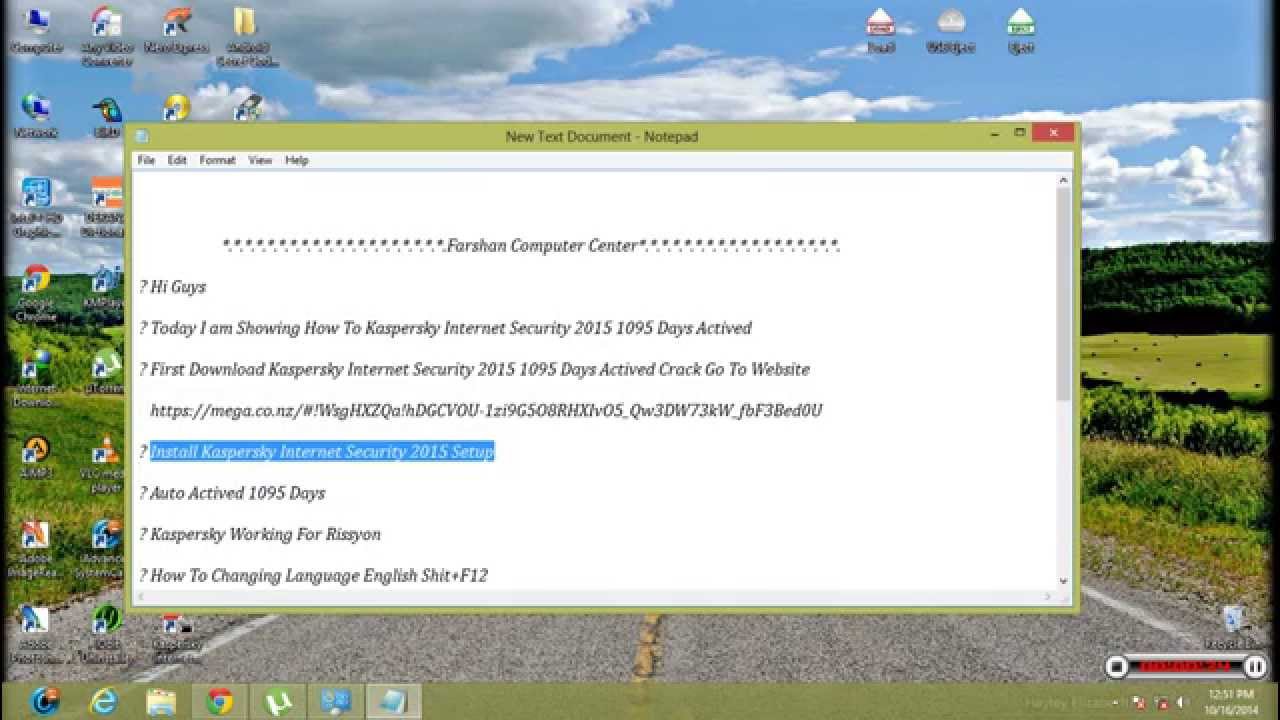Viewport: 1280px width, 720px height.
Task: Click the highlighted 'Install Kaspersky Internet Security 2015 Setup' line
Action: click(x=322, y=452)
